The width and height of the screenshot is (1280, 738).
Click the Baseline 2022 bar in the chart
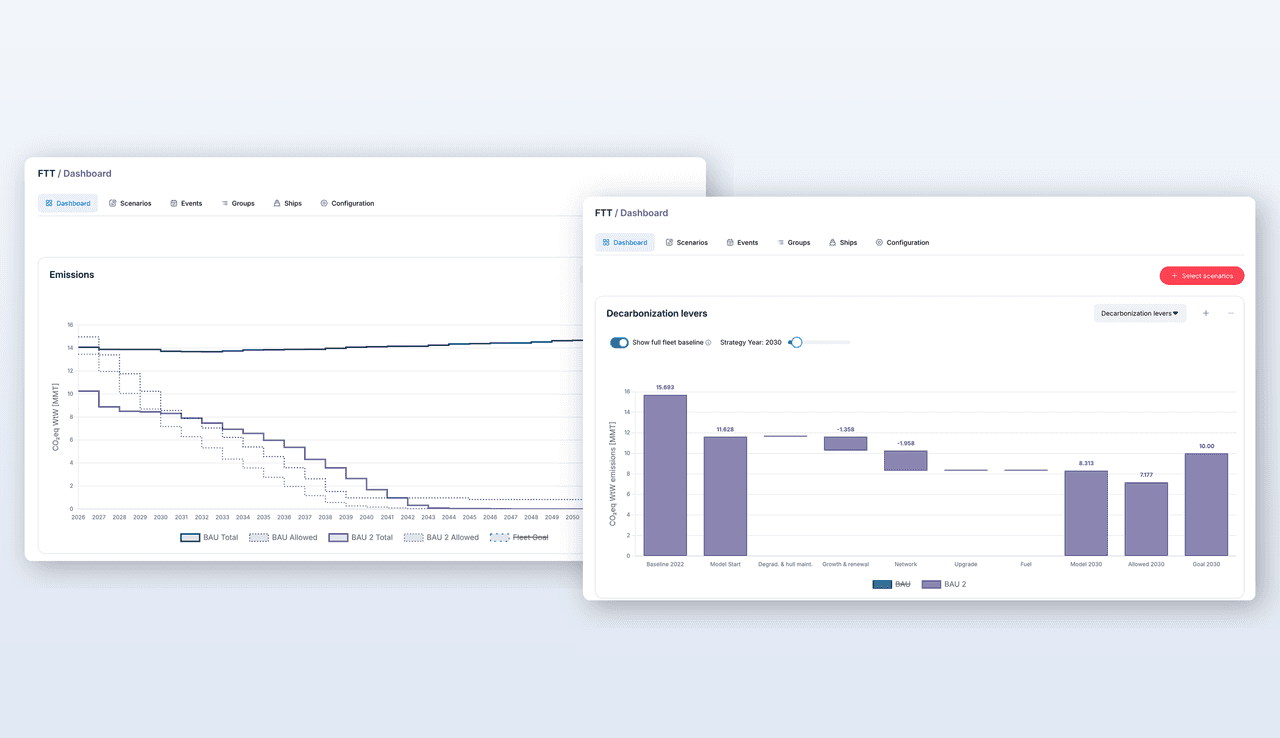pyautogui.click(x=665, y=475)
